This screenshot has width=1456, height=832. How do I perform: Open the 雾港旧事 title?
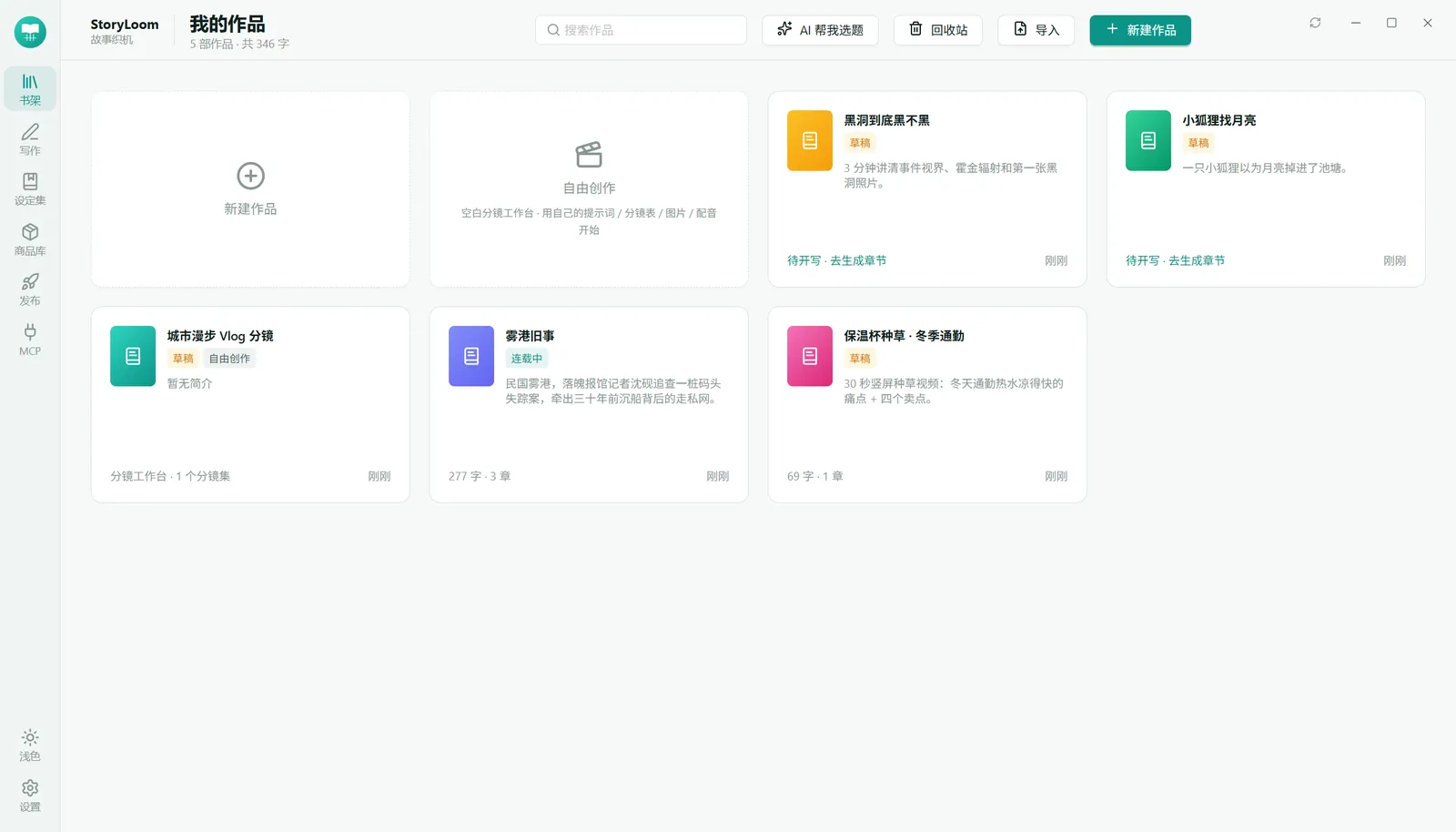click(530, 336)
